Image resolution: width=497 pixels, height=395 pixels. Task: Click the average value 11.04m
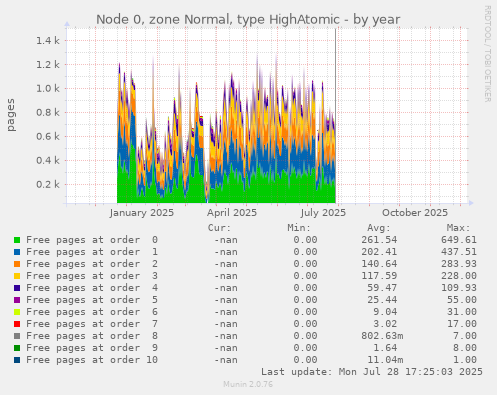coord(385,360)
